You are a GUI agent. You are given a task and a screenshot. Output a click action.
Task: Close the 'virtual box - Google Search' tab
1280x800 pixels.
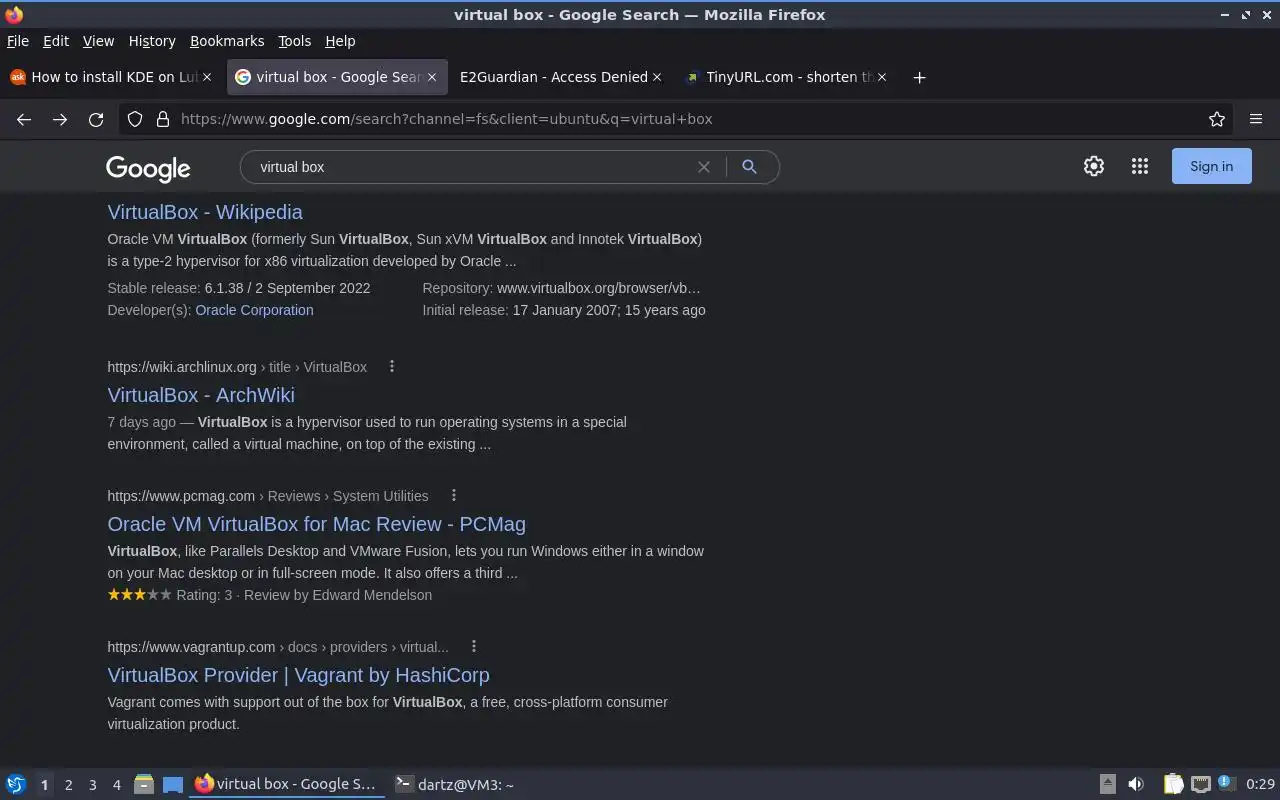(432, 77)
